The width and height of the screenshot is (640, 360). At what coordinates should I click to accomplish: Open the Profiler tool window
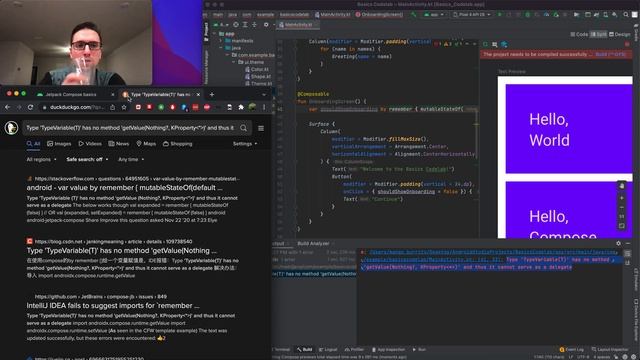coord(354,350)
